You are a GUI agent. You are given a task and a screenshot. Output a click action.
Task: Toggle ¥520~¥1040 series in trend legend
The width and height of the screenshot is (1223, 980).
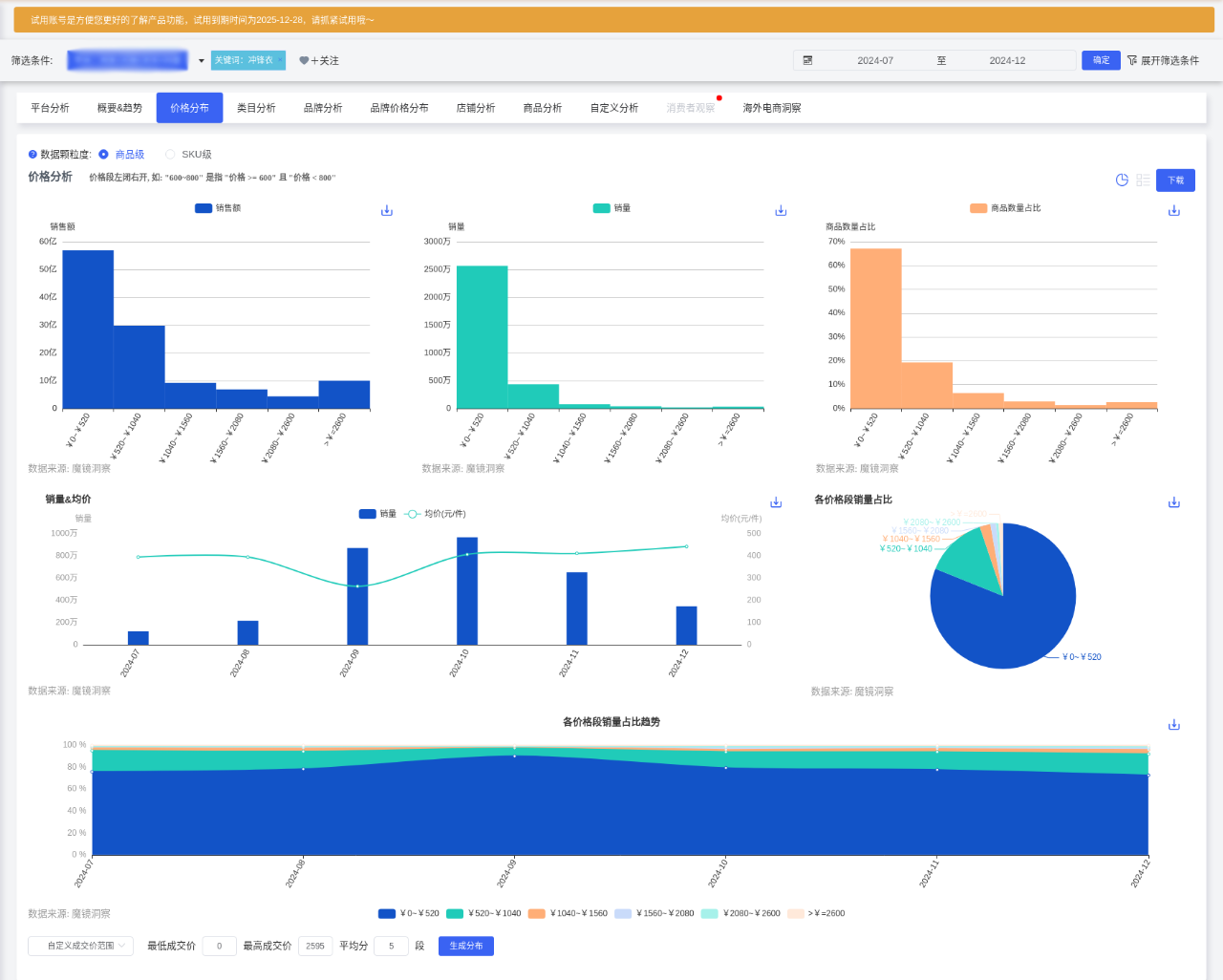[x=483, y=913]
